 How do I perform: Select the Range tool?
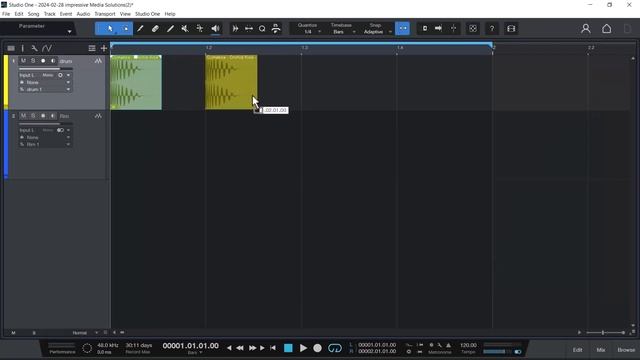click(x=126, y=29)
